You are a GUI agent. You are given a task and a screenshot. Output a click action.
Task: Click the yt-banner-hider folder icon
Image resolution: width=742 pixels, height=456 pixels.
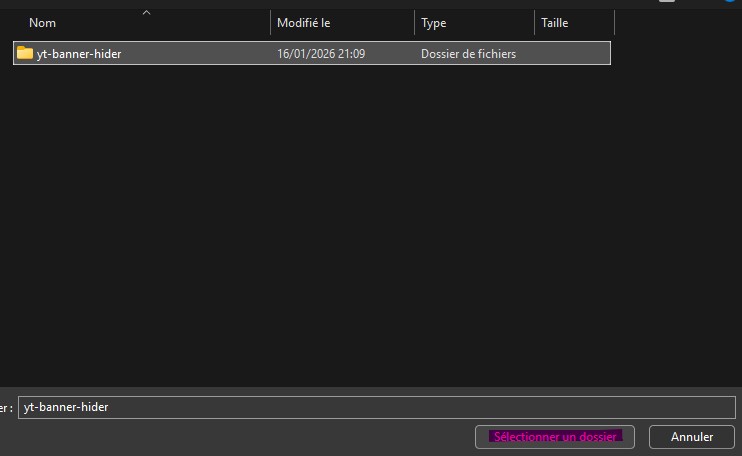[25, 53]
